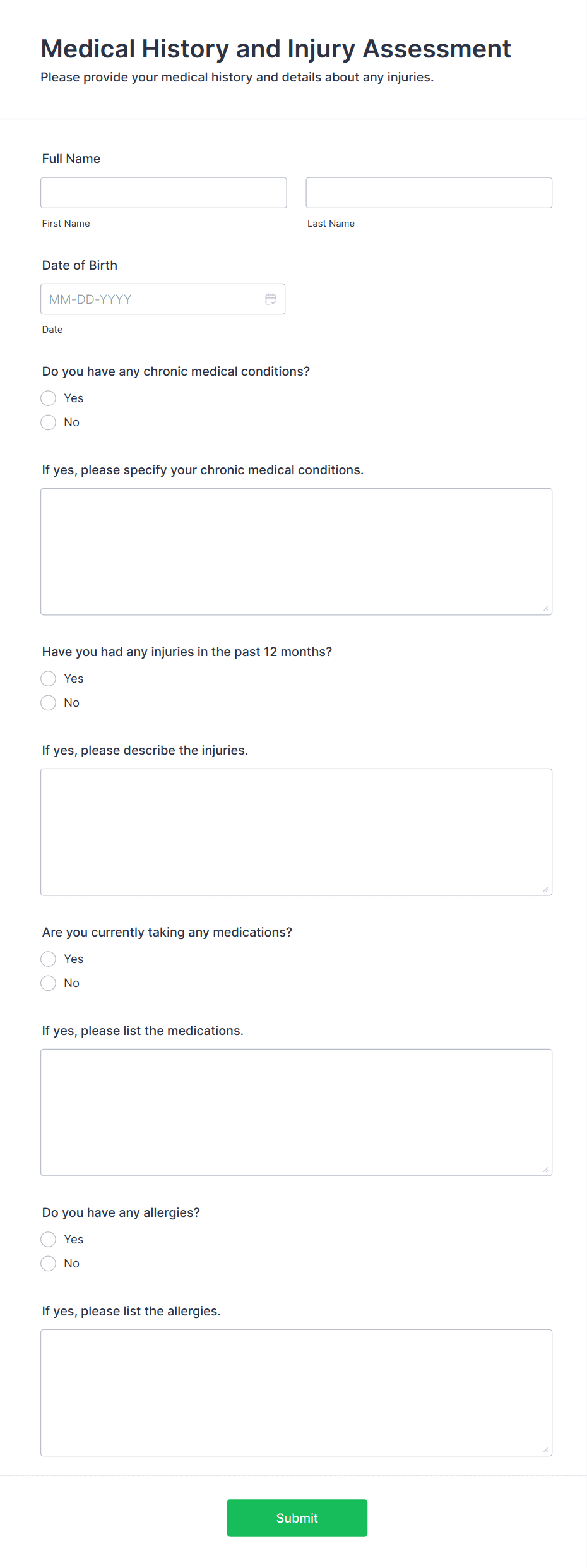Click the chronic conditions text area
The width and height of the screenshot is (587, 1568).
click(x=296, y=549)
